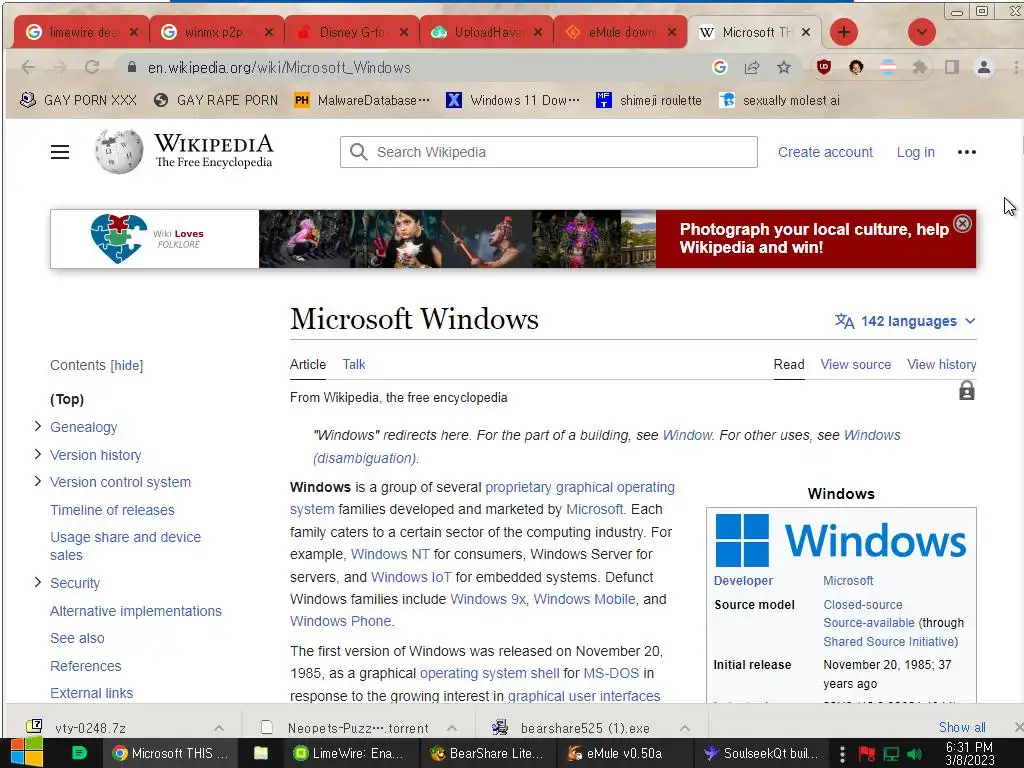Toggle the browser side panel icon
Viewport: 1024px width, 768px height.
pyautogui.click(x=952, y=67)
